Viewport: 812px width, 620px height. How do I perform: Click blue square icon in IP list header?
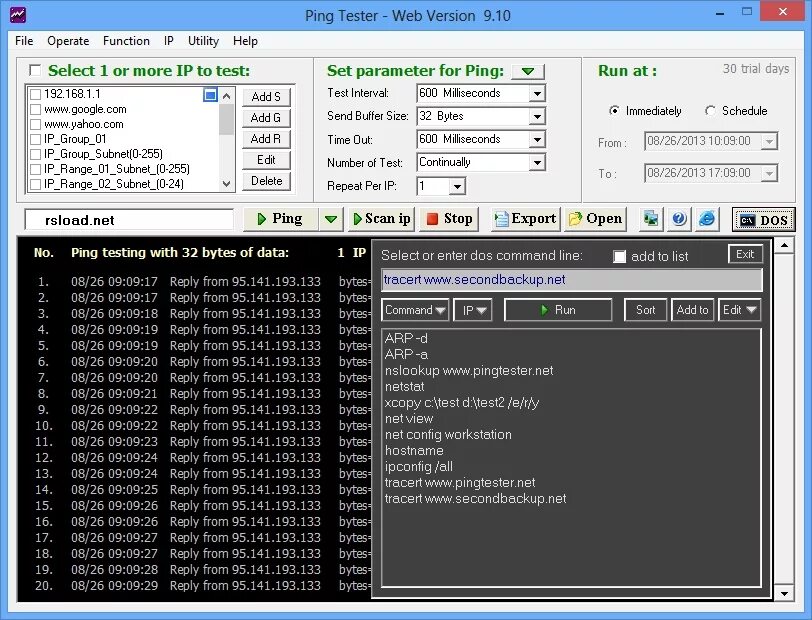point(210,95)
